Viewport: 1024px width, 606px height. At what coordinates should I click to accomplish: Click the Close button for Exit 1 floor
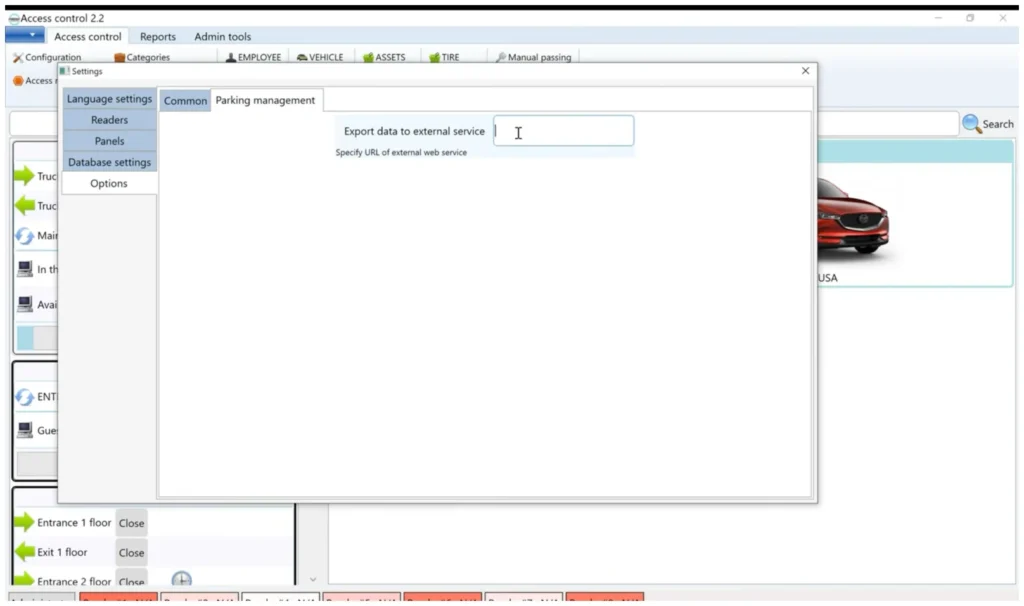(x=131, y=552)
